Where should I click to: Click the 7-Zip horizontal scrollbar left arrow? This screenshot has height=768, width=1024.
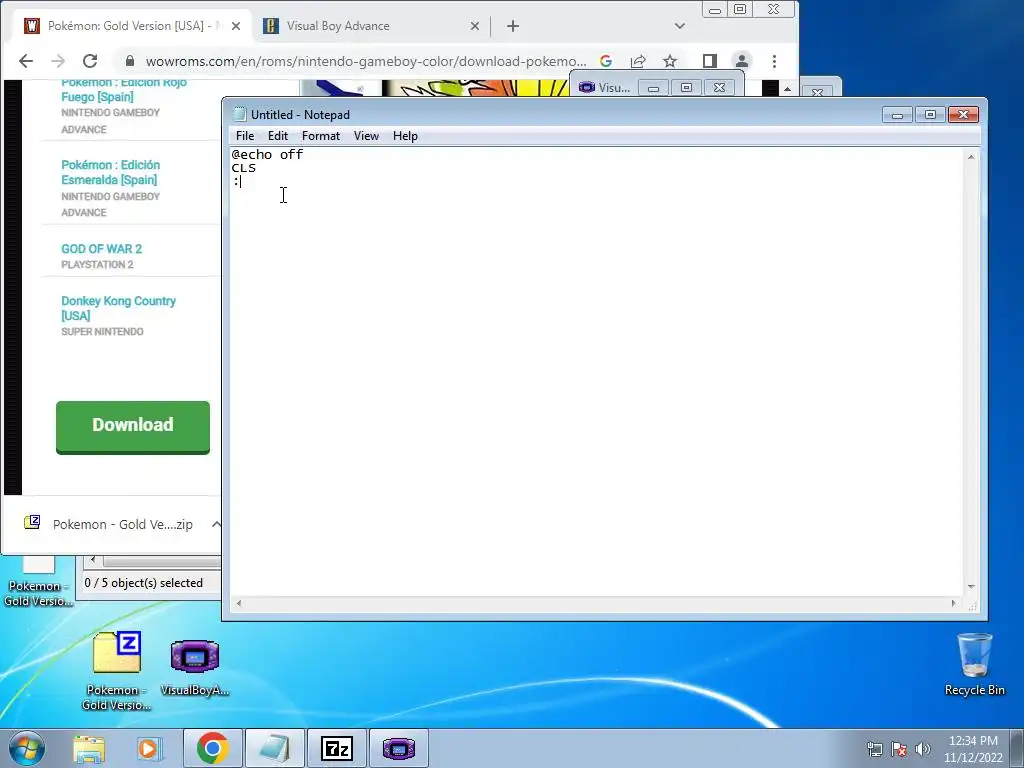pos(93,560)
